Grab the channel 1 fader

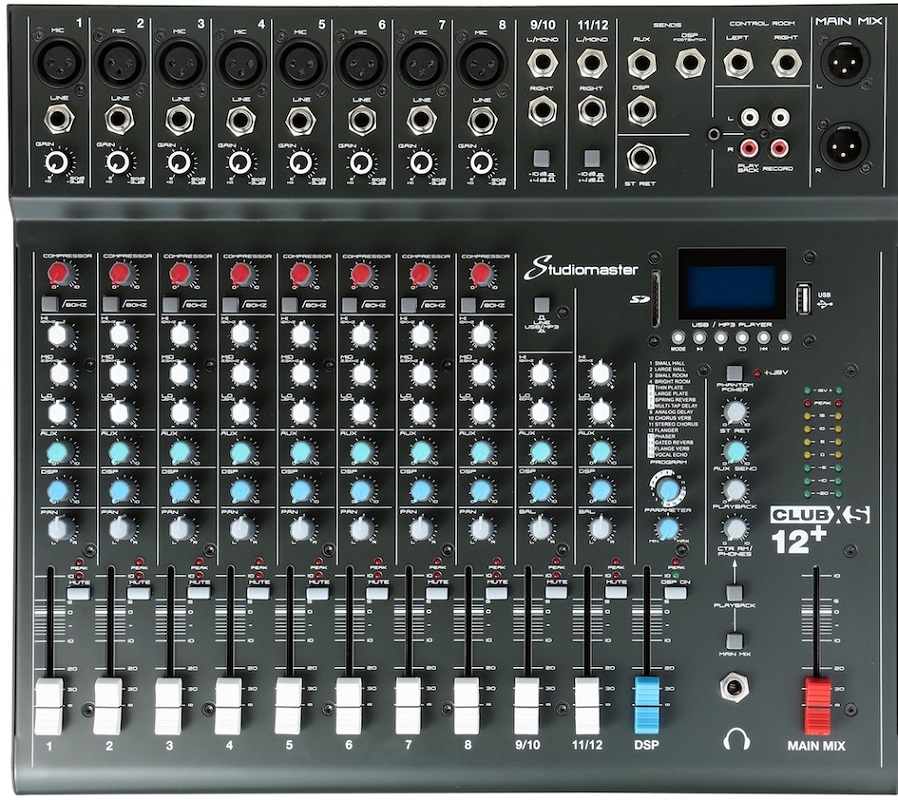[49, 706]
